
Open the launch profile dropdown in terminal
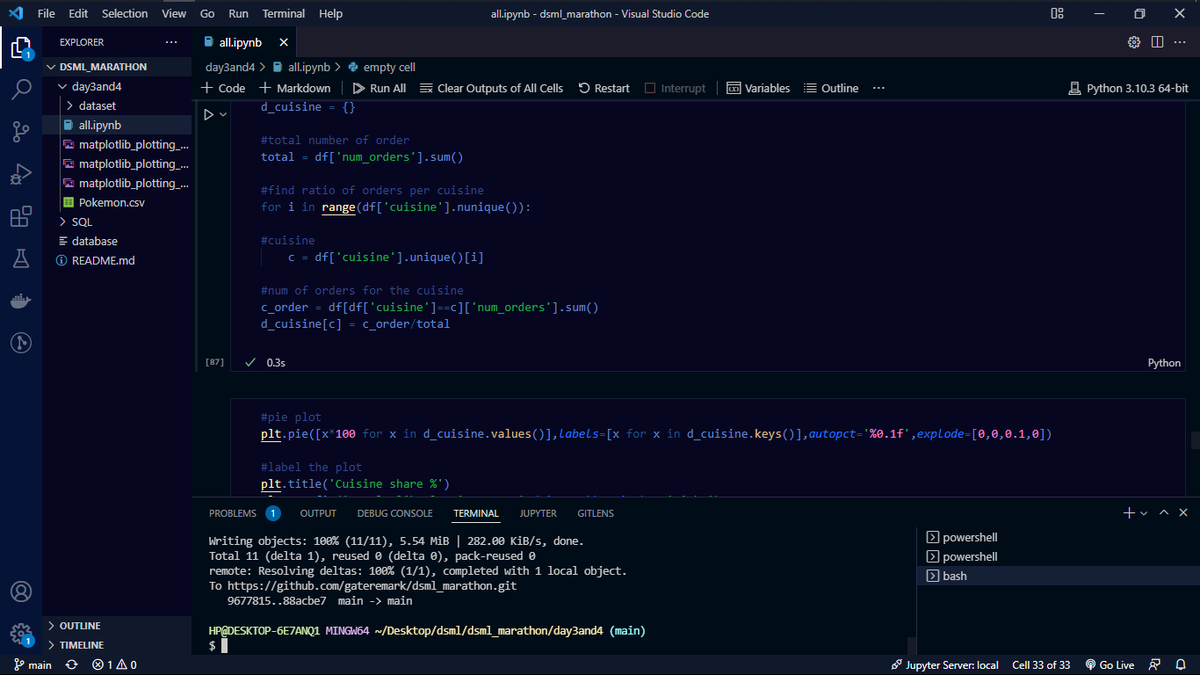click(x=1144, y=513)
